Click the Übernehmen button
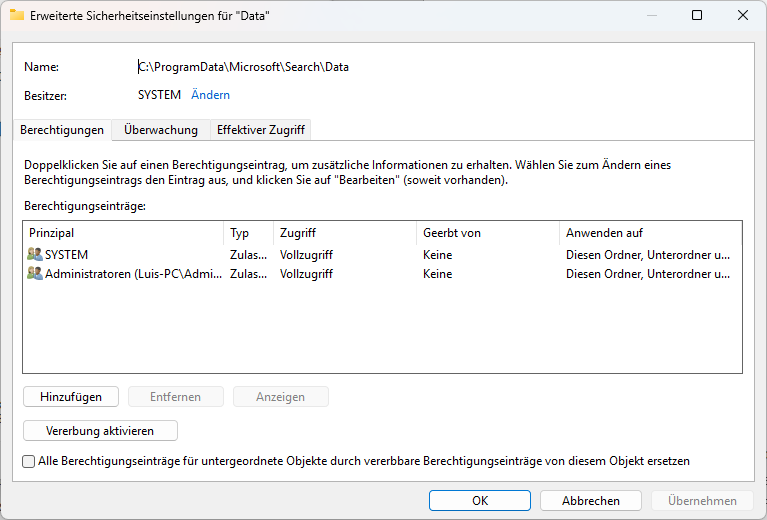The height and width of the screenshot is (520, 767). tap(702, 500)
